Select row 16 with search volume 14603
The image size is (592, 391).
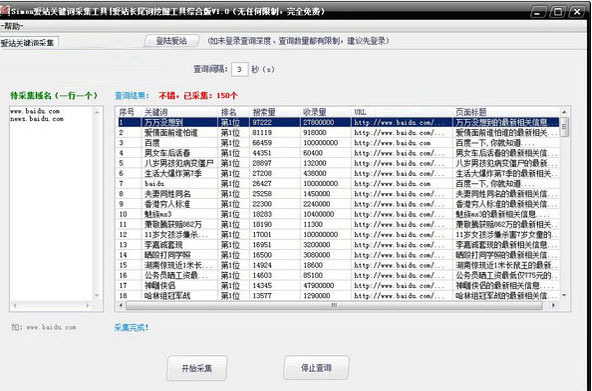point(338,275)
